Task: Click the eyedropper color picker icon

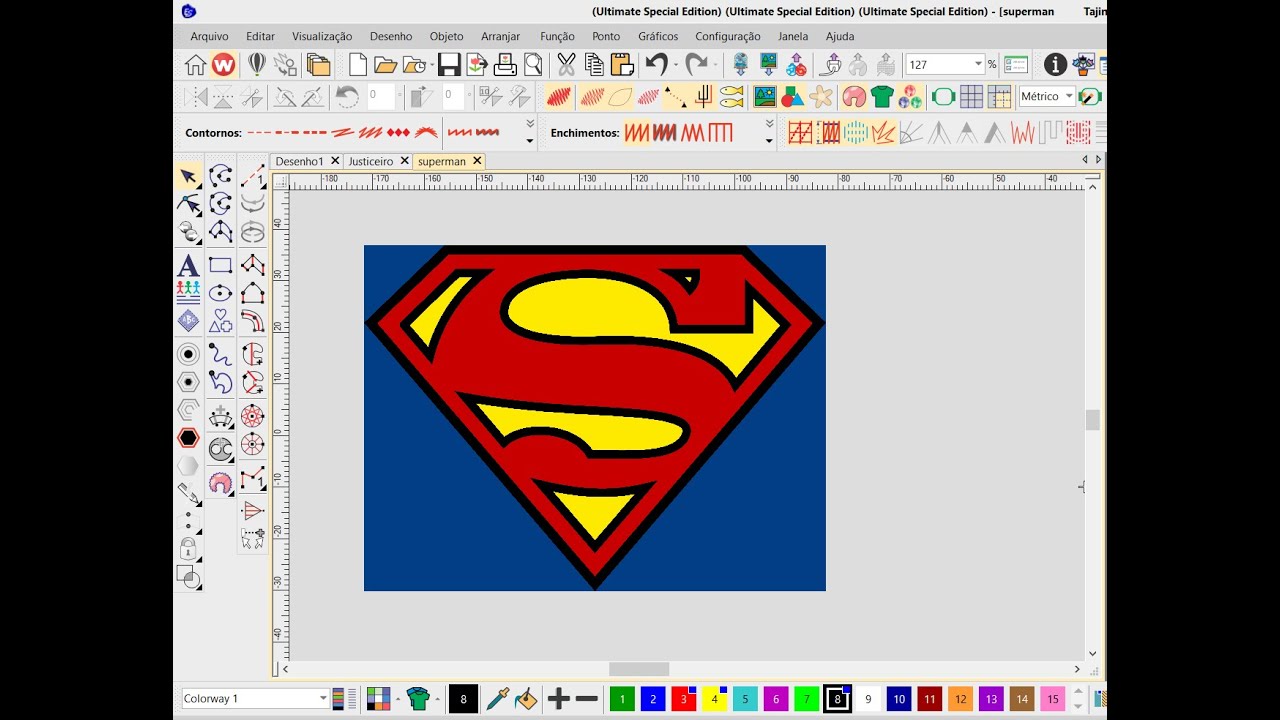Action: point(498,699)
